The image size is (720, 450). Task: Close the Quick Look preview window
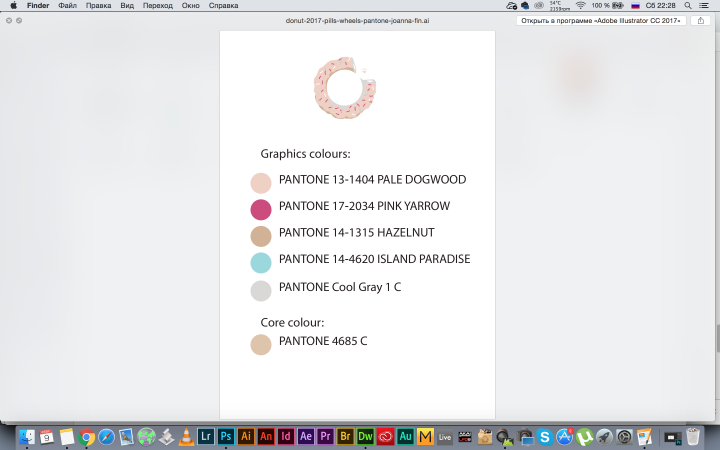pos(9,21)
